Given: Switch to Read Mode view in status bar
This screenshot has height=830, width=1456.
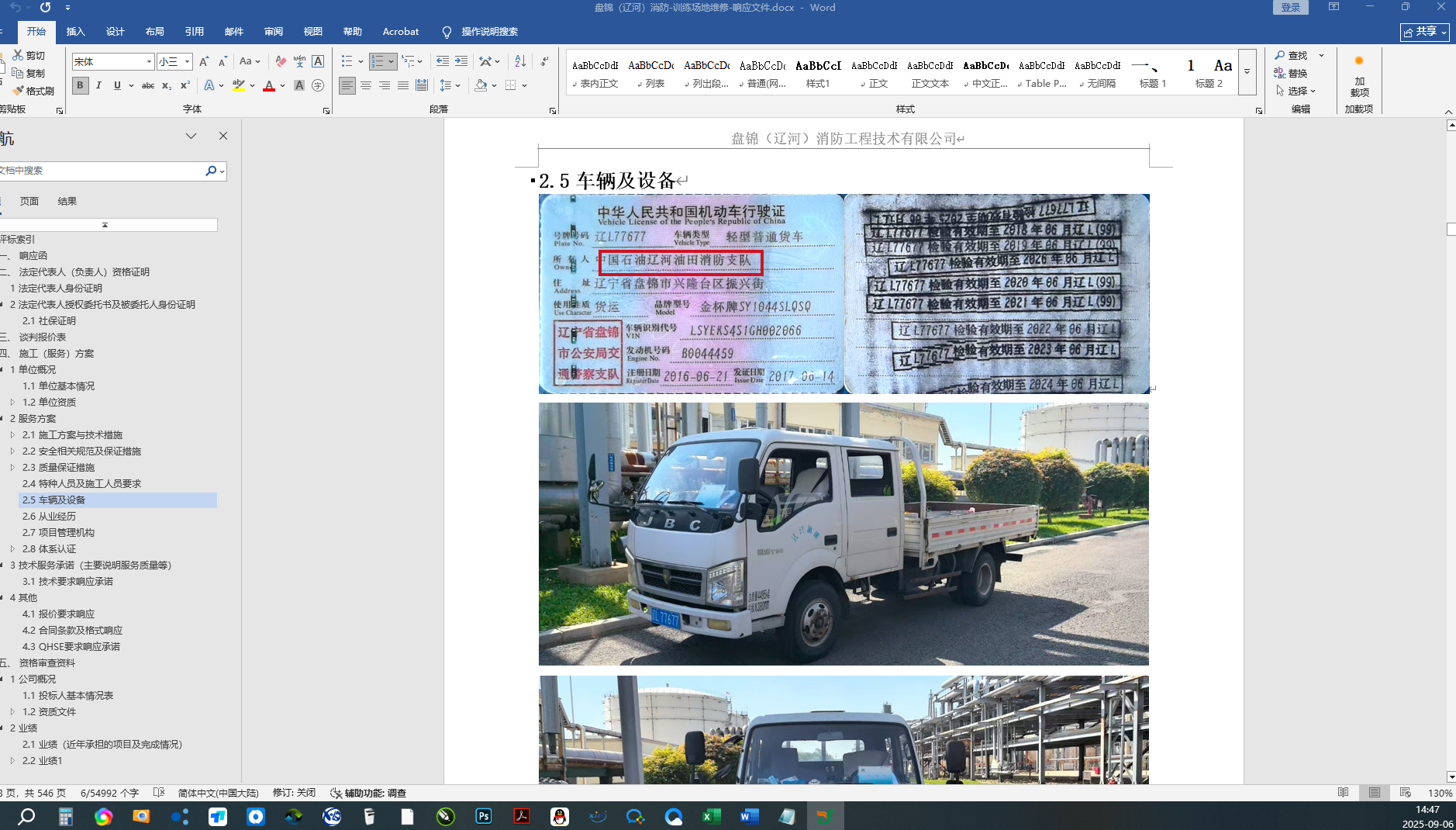Looking at the screenshot, I should point(1343,793).
